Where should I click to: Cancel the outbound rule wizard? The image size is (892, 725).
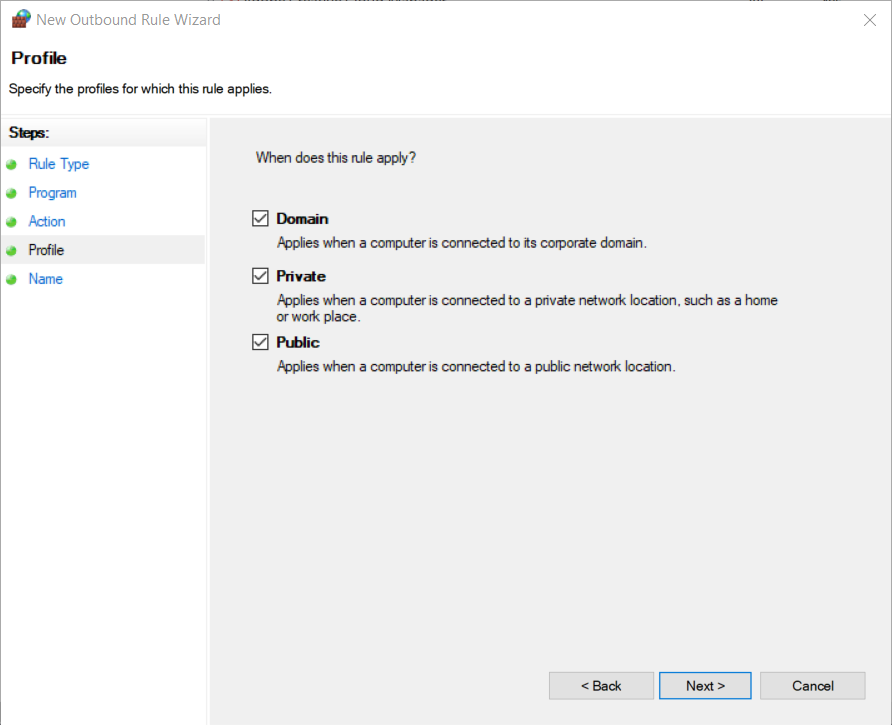812,686
